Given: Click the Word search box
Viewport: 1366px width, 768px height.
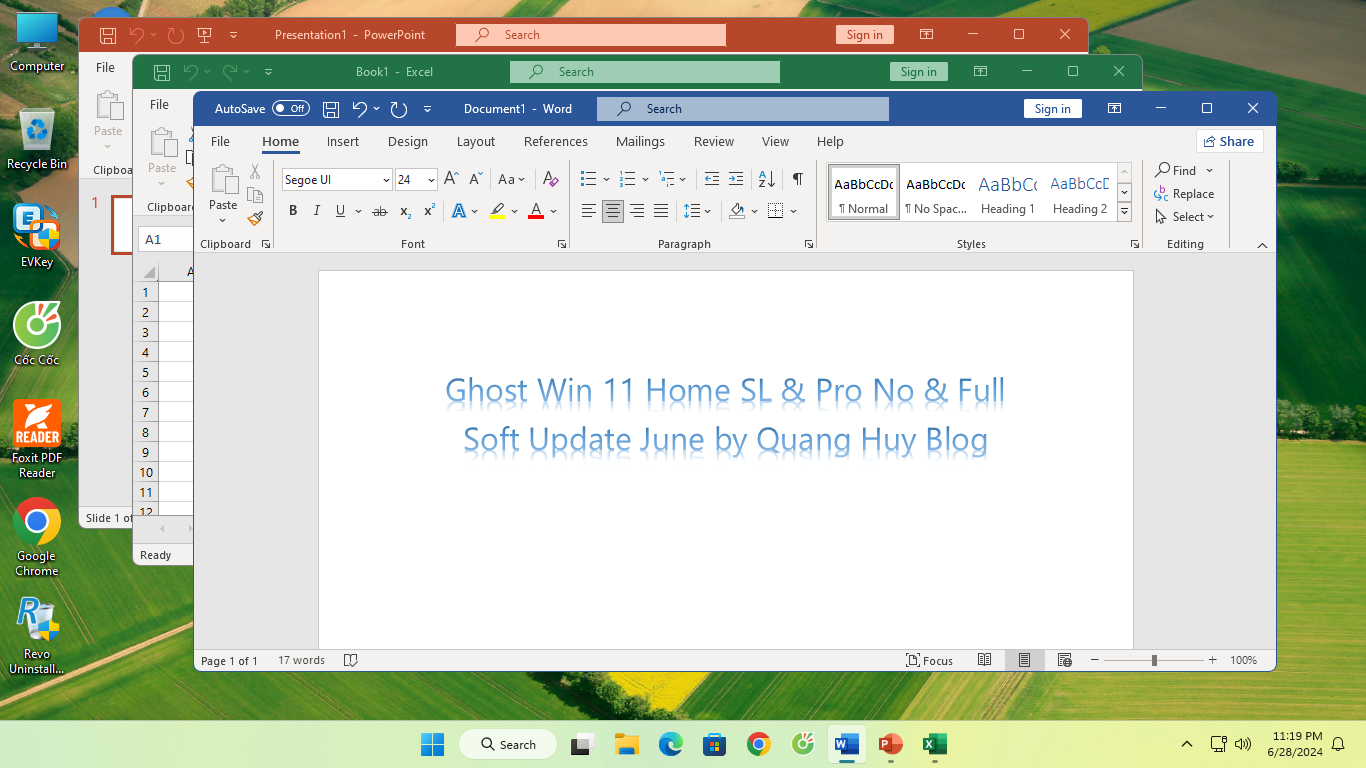Looking at the screenshot, I should [742, 109].
